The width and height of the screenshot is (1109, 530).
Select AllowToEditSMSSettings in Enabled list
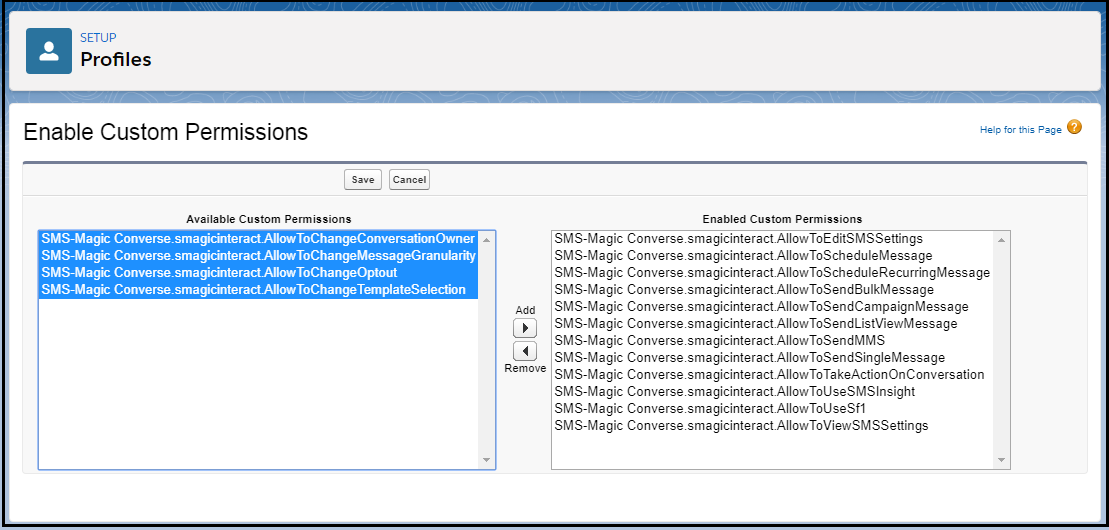click(x=772, y=238)
